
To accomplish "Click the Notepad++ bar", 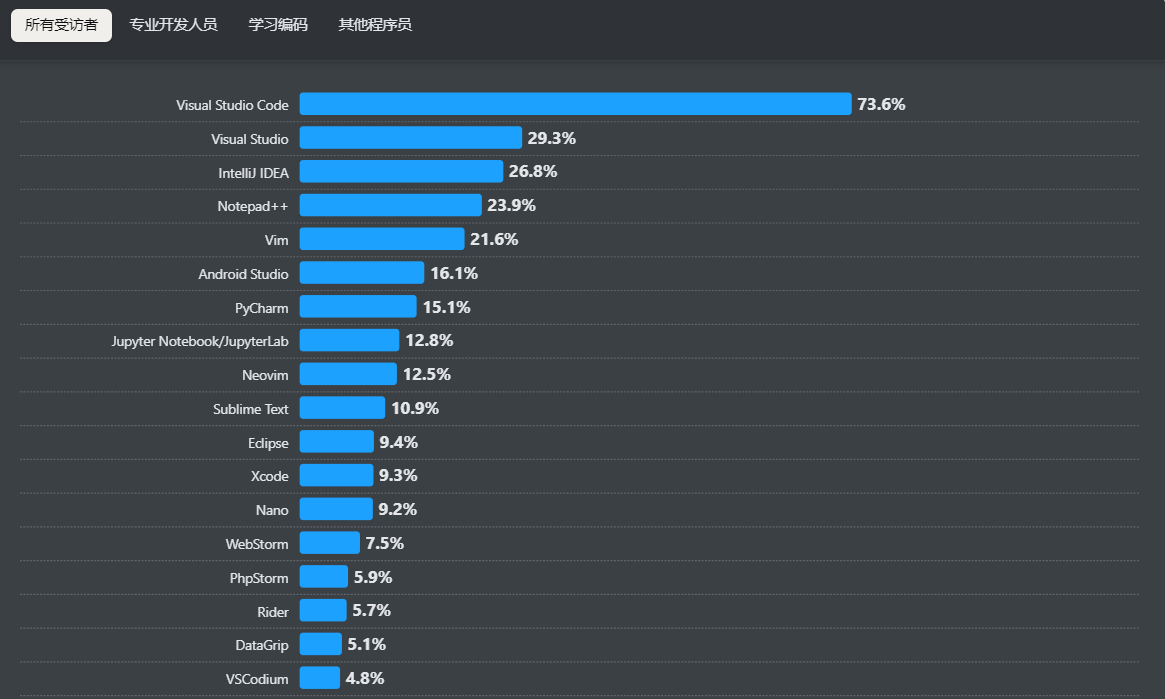I will (x=390, y=205).
